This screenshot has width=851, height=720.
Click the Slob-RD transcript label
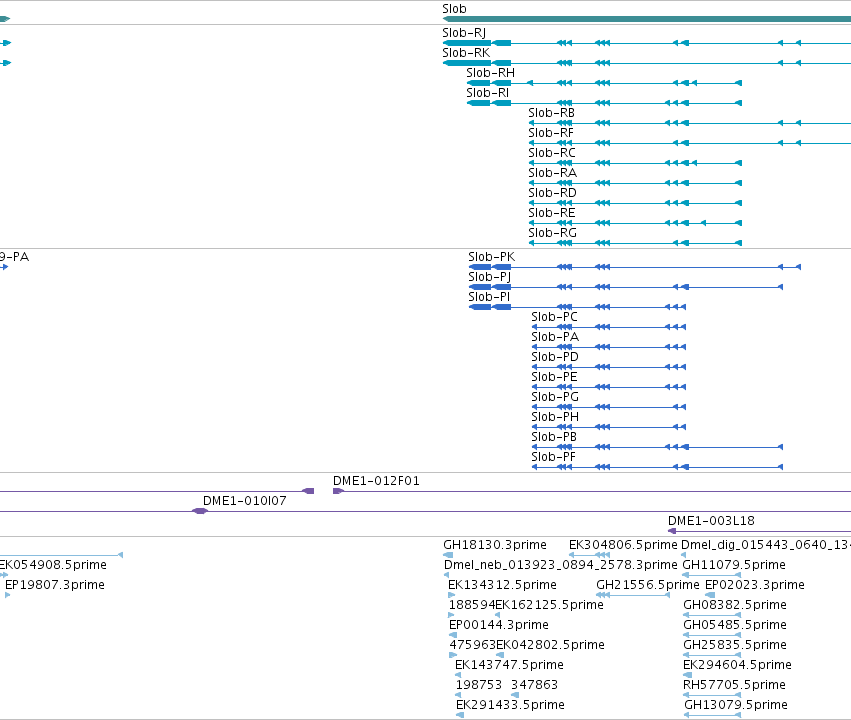[x=552, y=193]
